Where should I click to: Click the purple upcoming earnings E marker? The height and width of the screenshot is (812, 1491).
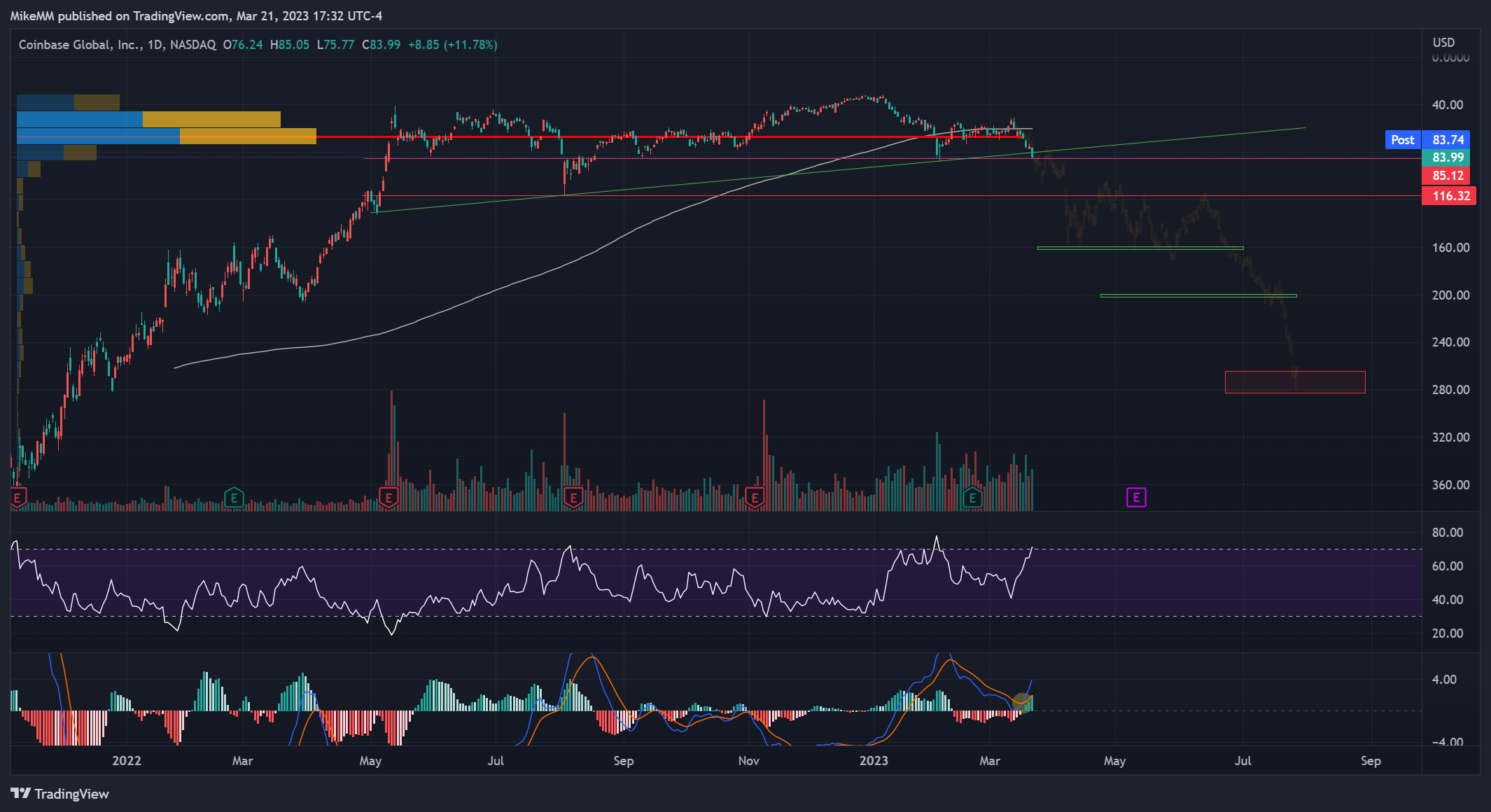(x=1136, y=498)
